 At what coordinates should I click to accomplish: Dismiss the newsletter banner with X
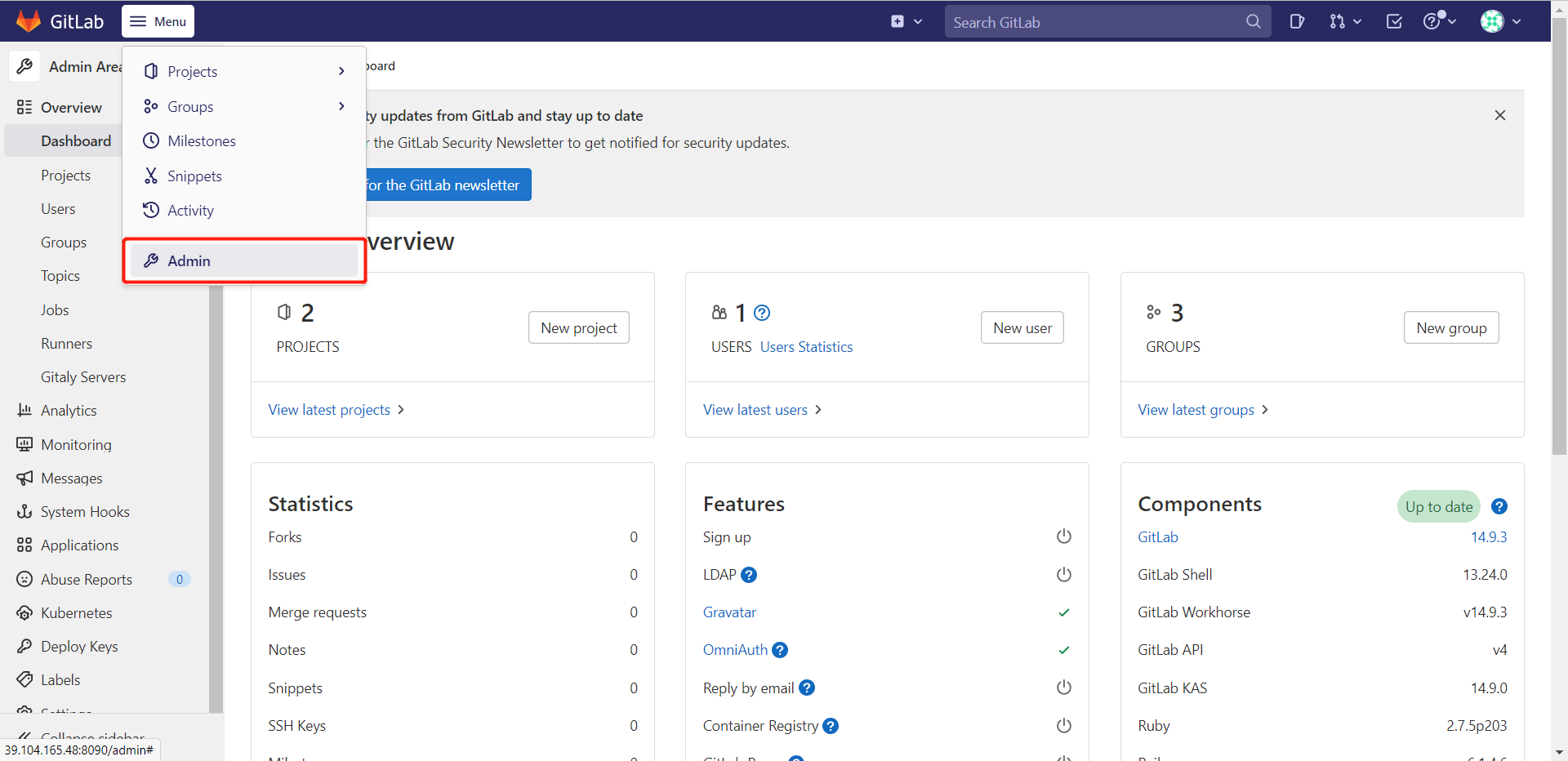pyautogui.click(x=1500, y=115)
